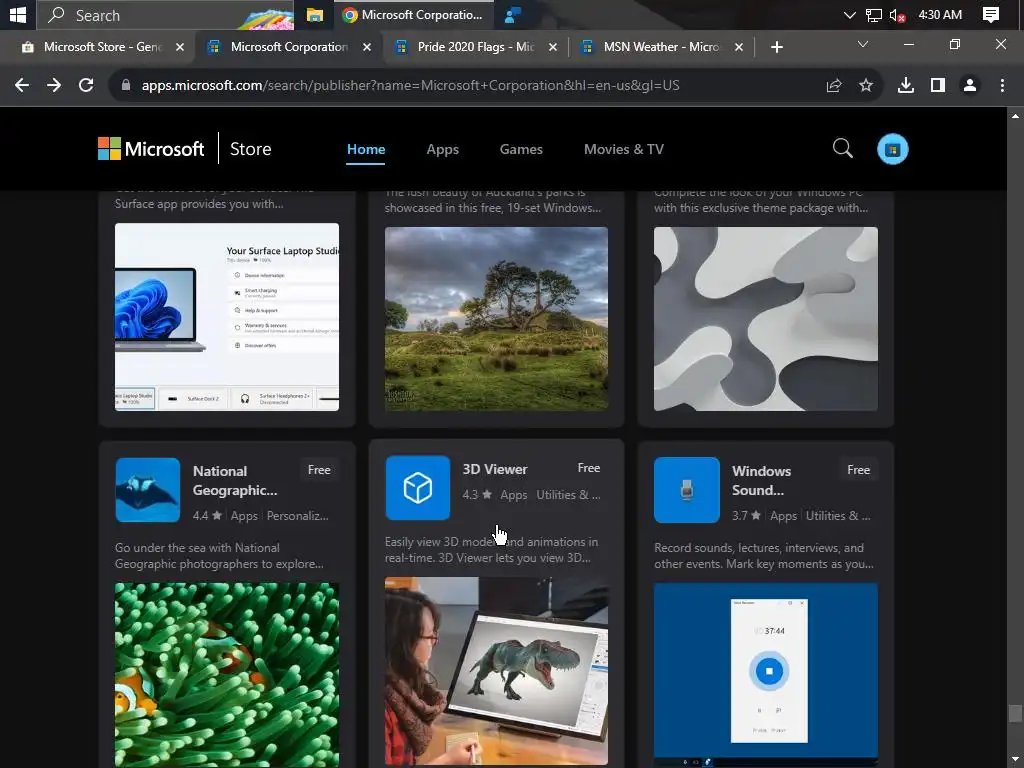Click the Windows Sound Recorder app icon
This screenshot has width=1024, height=768.
pyautogui.click(x=686, y=490)
